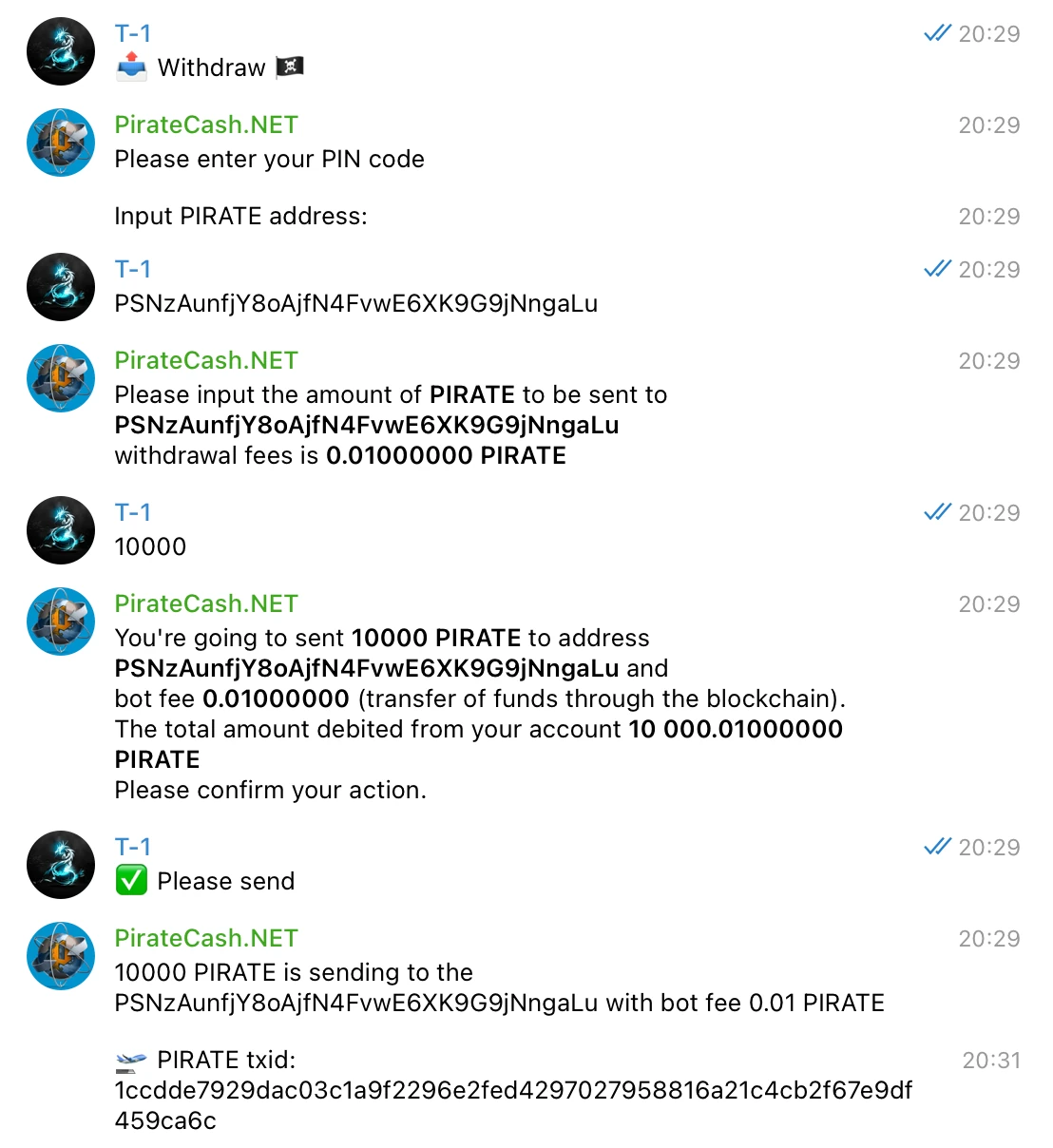Click the inbox emoji before Withdraw

click(131, 67)
